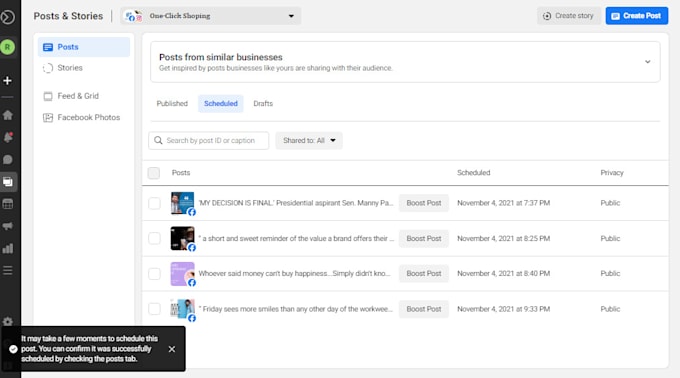Click 'November 4, 2021 at 7:37 PM' cell
680x378 pixels.
(x=503, y=203)
